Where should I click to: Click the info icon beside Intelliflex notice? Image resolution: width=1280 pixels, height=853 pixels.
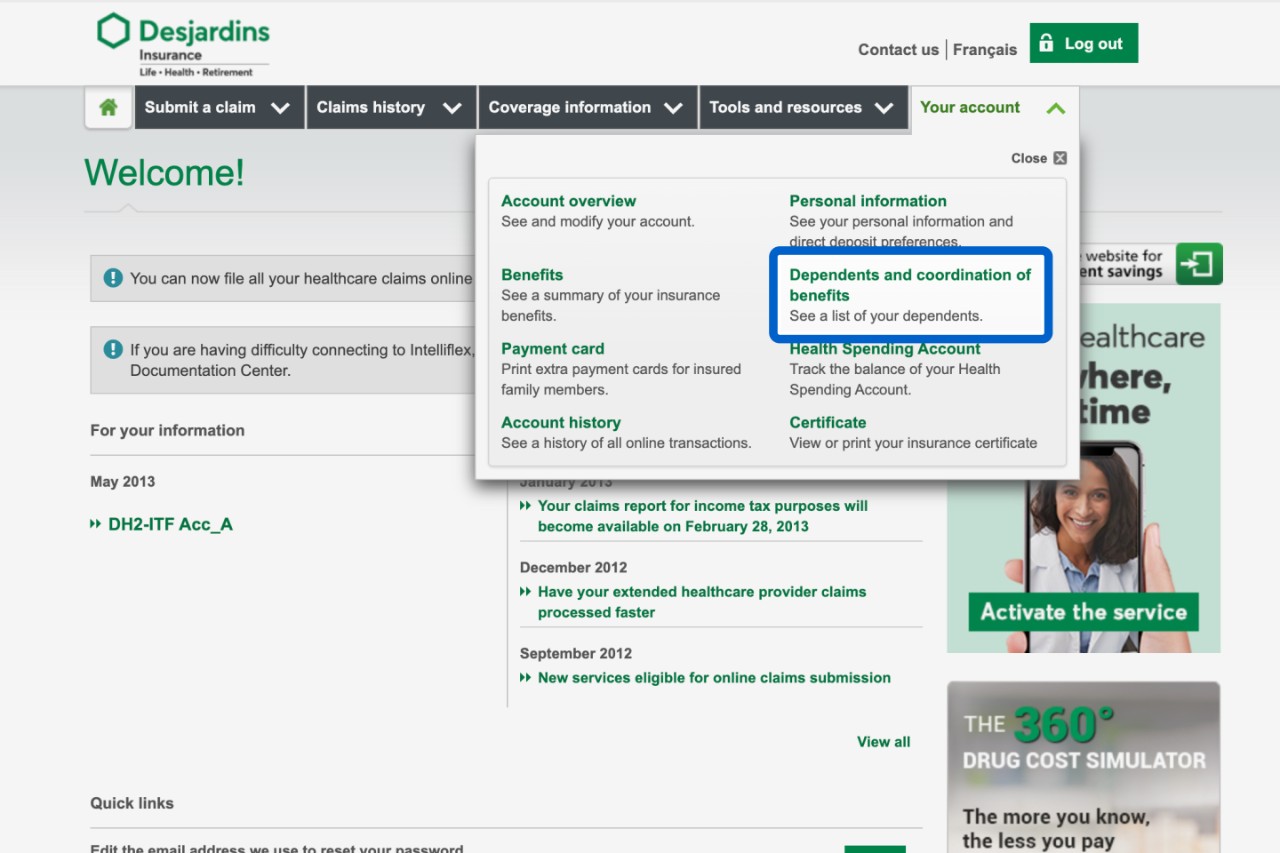pyautogui.click(x=114, y=350)
